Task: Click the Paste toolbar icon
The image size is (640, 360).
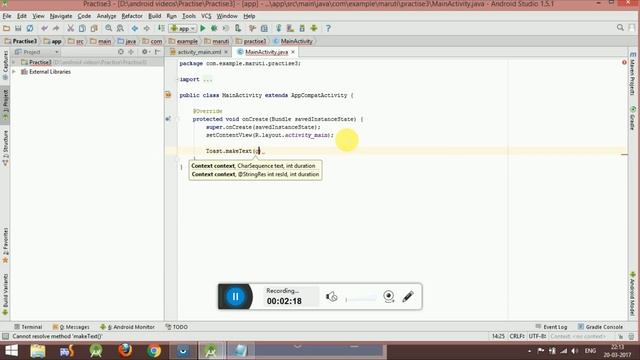Action: point(94,28)
